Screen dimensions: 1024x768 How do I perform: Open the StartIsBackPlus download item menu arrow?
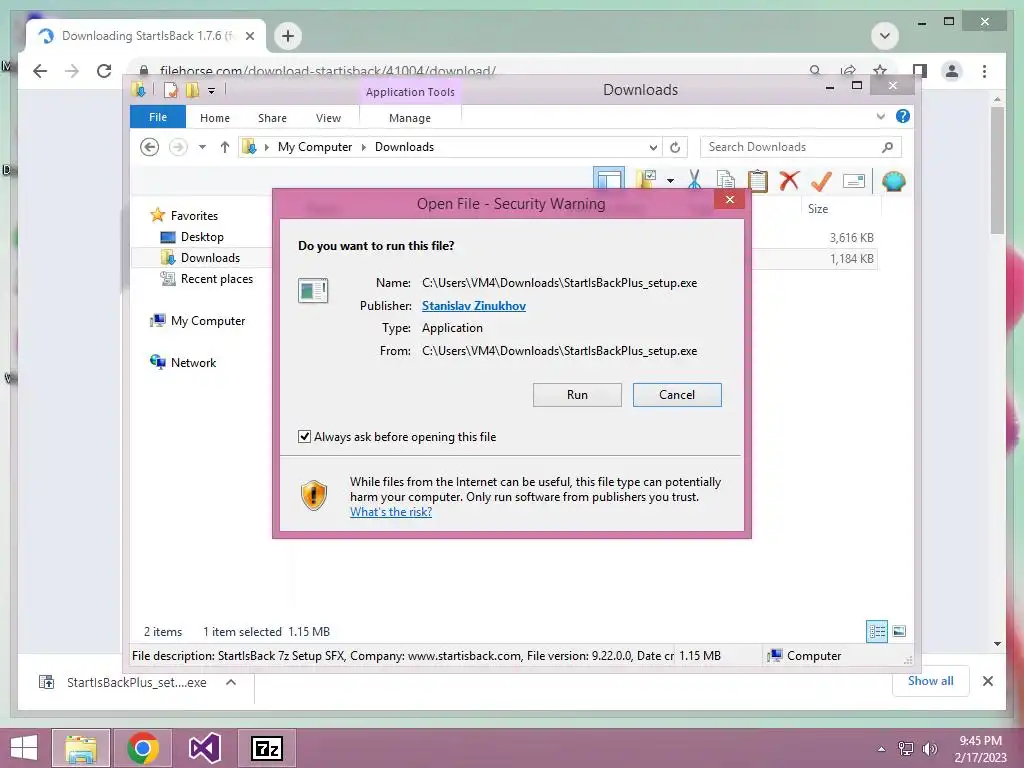tap(231, 682)
